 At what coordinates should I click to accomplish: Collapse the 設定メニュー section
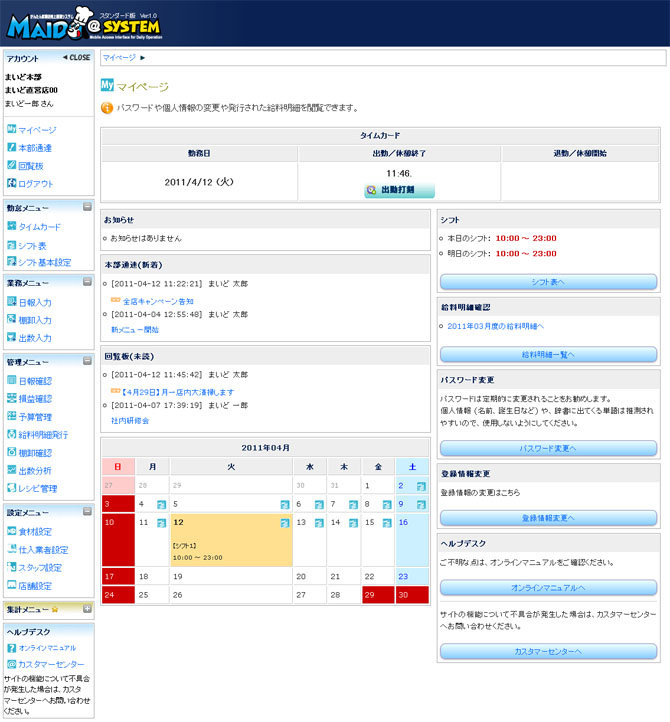[87, 511]
